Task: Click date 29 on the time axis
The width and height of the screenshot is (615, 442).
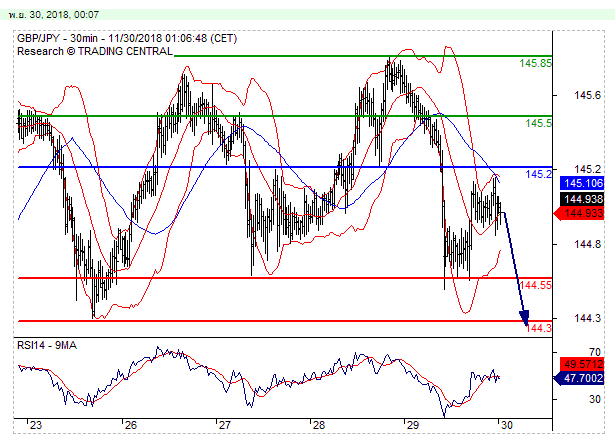Action: [x=410, y=424]
